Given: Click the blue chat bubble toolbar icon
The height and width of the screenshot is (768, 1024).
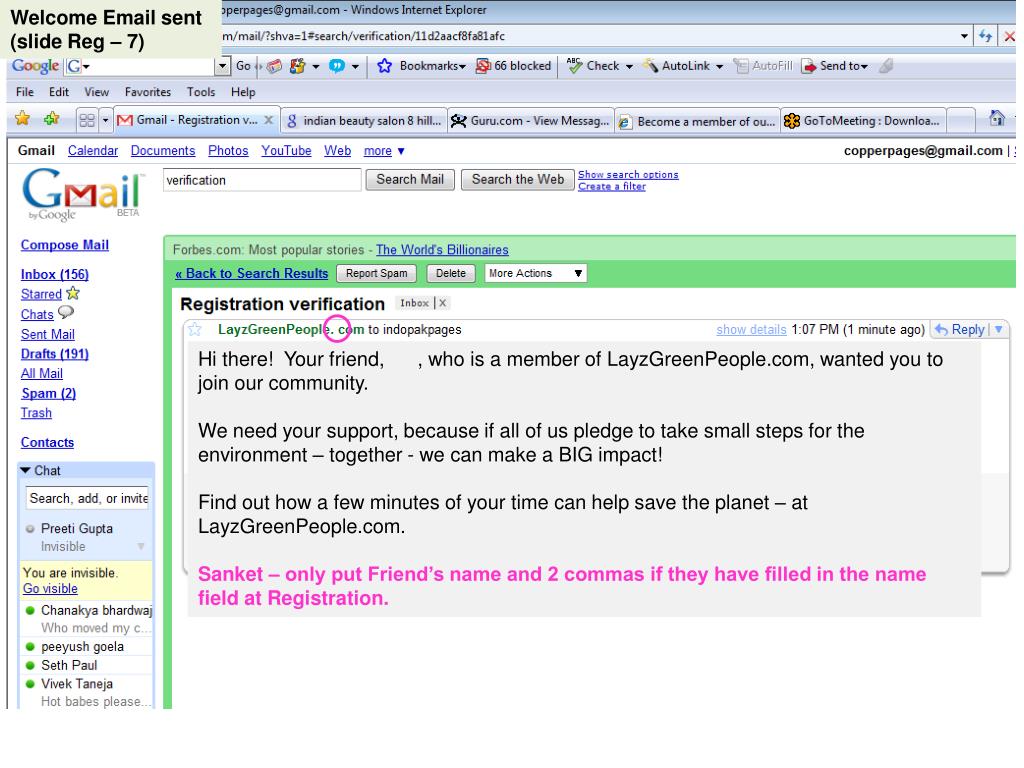Looking at the screenshot, I should click(336, 66).
